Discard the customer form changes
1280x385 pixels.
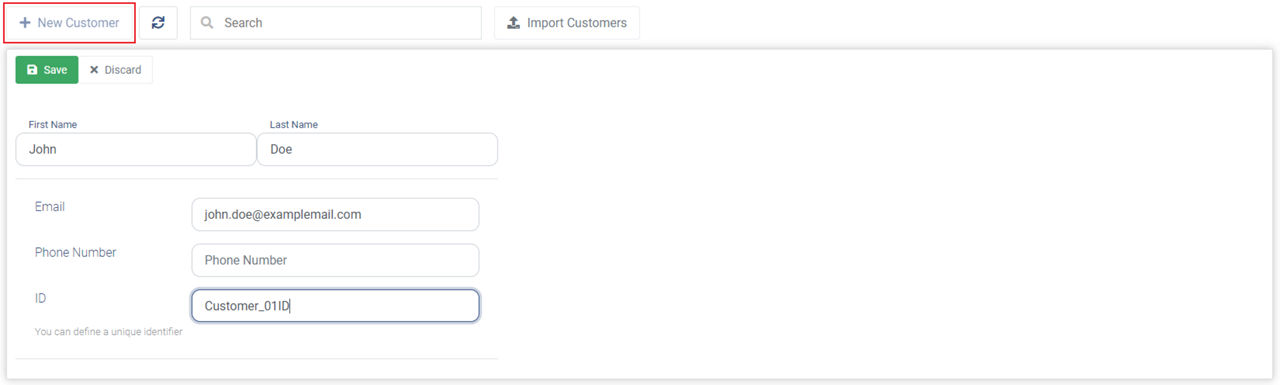(116, 70)
